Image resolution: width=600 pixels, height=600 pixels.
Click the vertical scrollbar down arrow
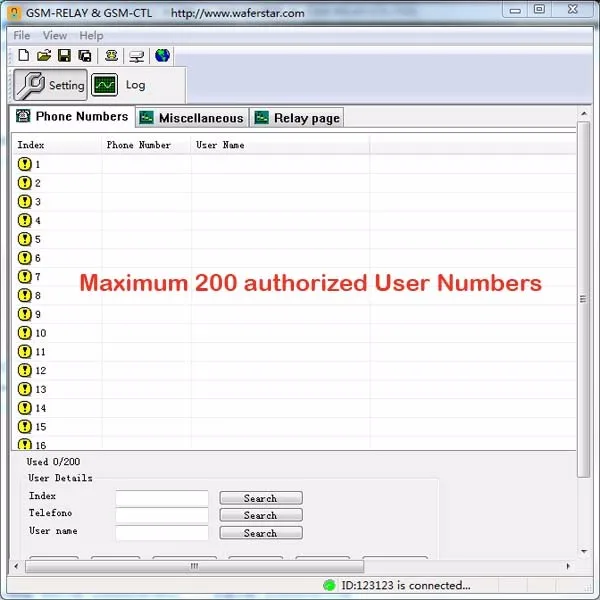[x=584, y=551]
